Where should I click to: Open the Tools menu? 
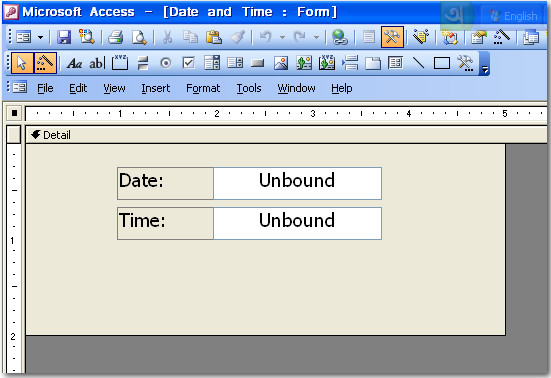[x=249, y=88]
